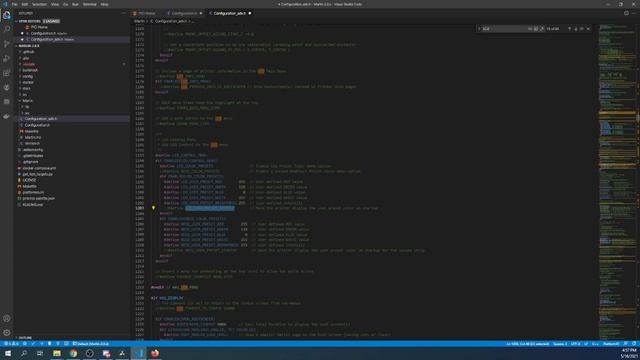Toggle Match Case in Find widget

(x=530, y=29)
